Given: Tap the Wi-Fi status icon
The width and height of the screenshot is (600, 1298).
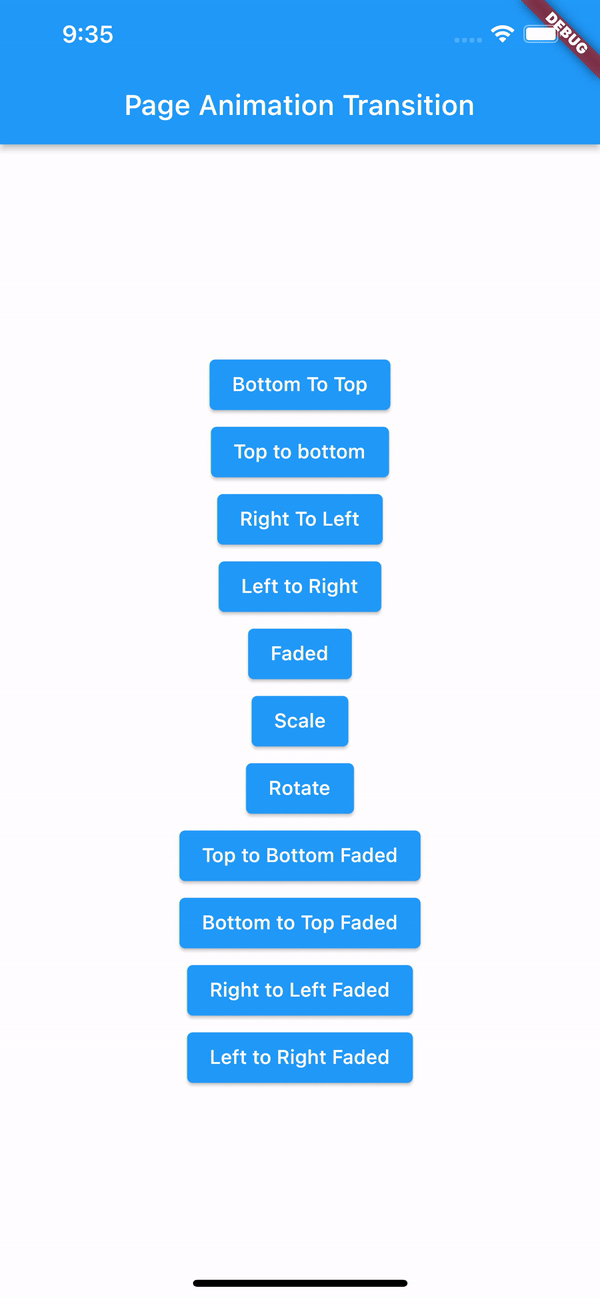Looking at the screenshot, I should pyautogui.click(x=502, y=34).
